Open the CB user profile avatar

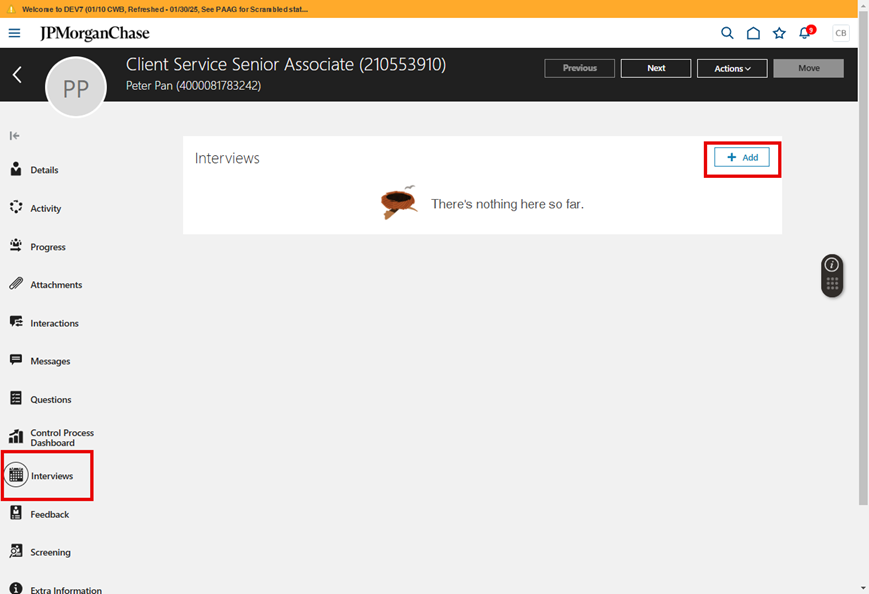(x=841, y=33)
